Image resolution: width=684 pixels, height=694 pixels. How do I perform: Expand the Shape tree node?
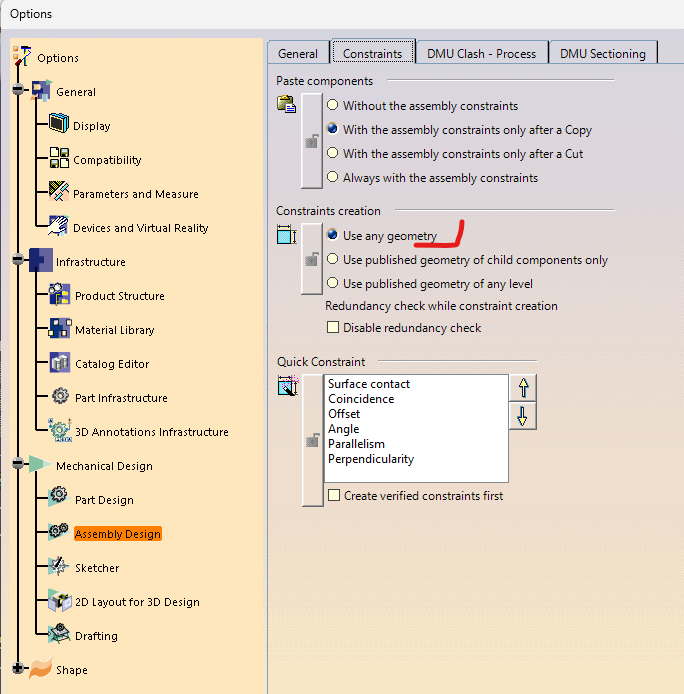[x=17, y=669]
